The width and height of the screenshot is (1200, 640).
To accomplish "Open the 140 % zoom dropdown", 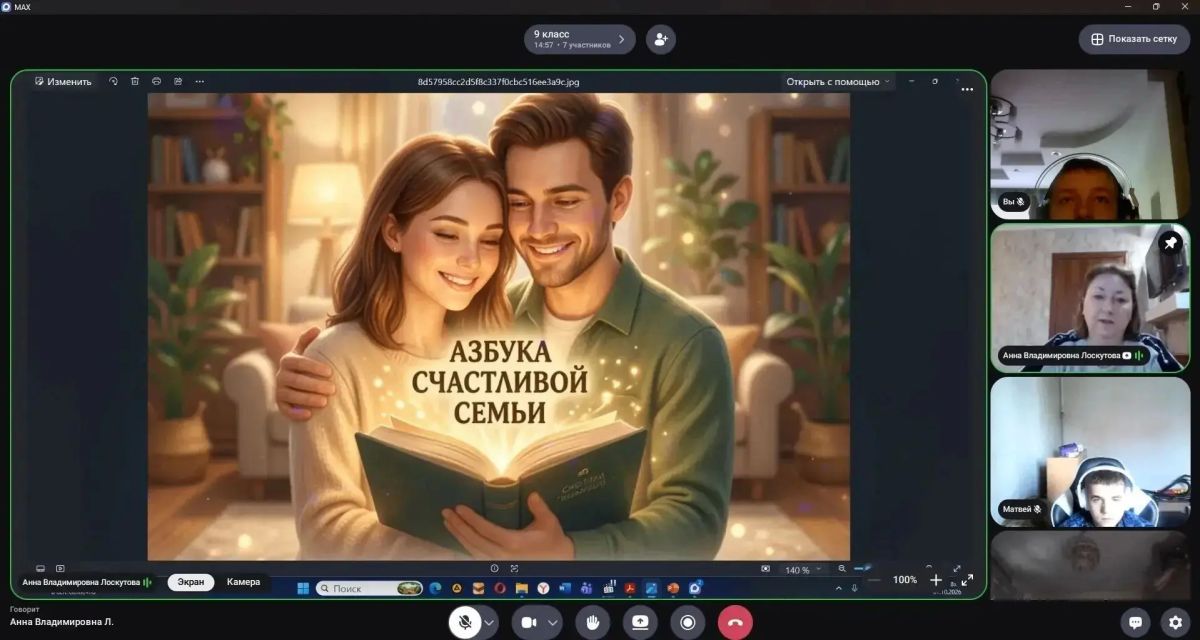I will point(804,570).
